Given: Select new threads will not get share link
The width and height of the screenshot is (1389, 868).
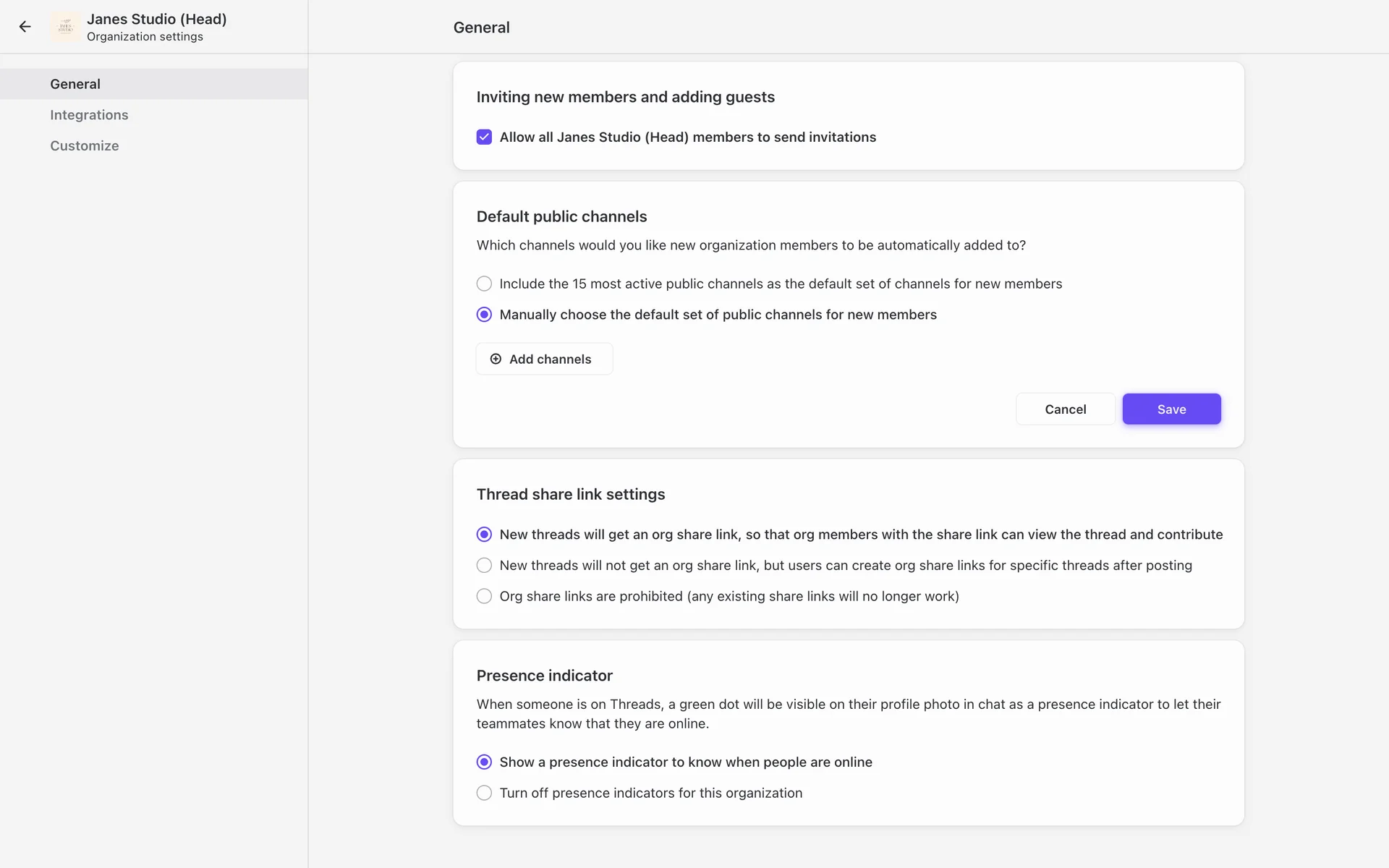Looking at the screenshot, I should point(484,566).
